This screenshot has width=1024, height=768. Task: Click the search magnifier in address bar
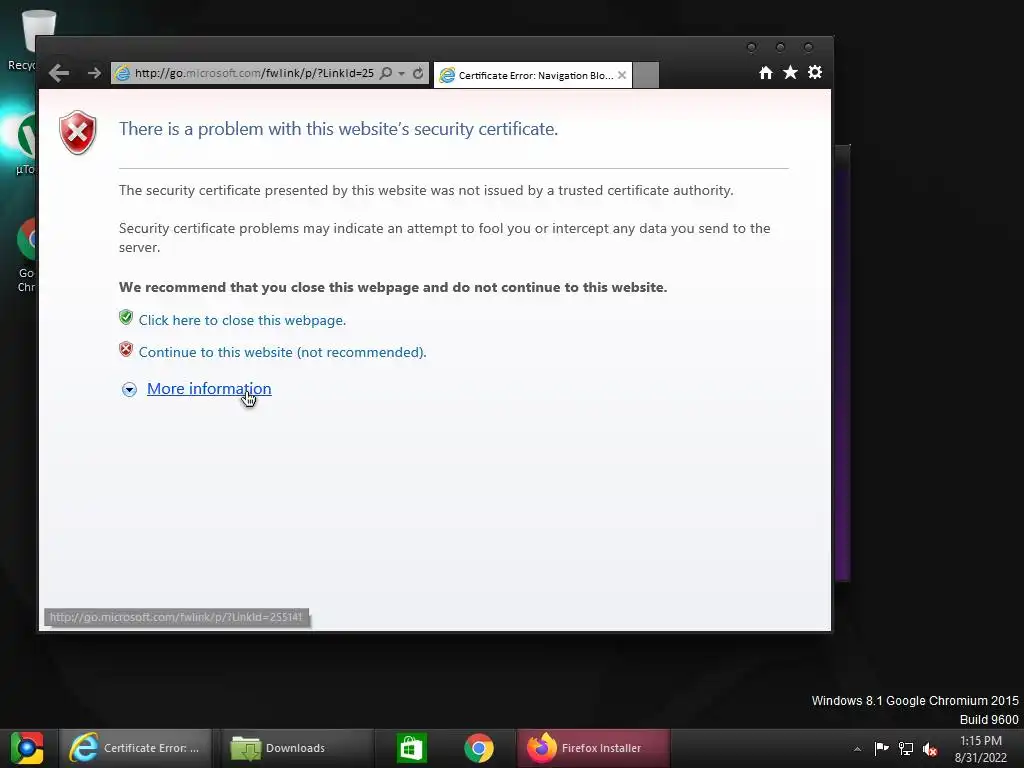pos(386,73)
